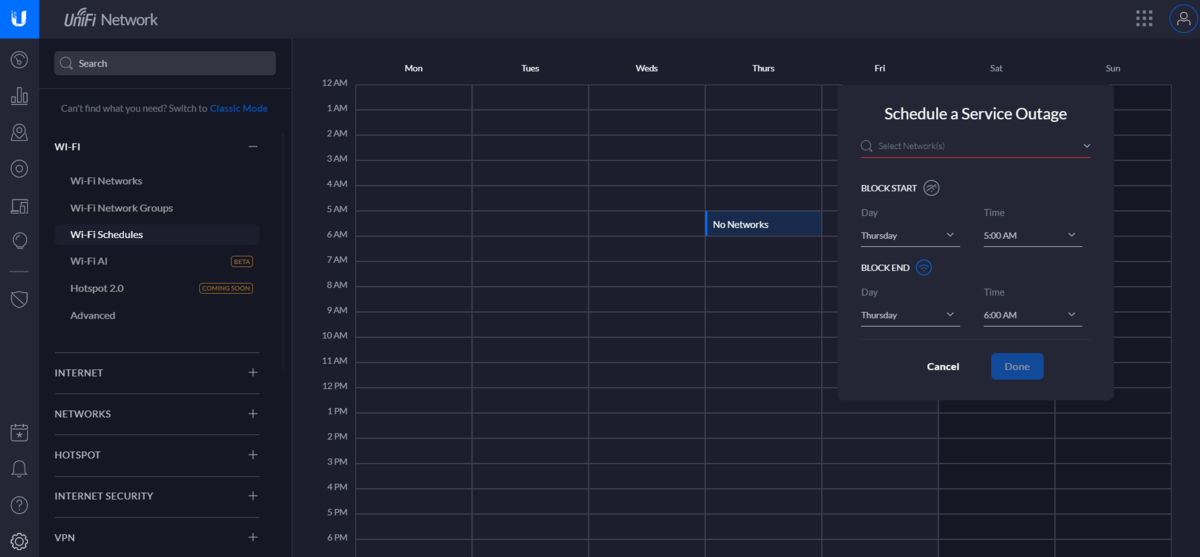Open the app grid switcher icon
1200x557 pixels.
pyautogui.click(x=1144, y=19)
